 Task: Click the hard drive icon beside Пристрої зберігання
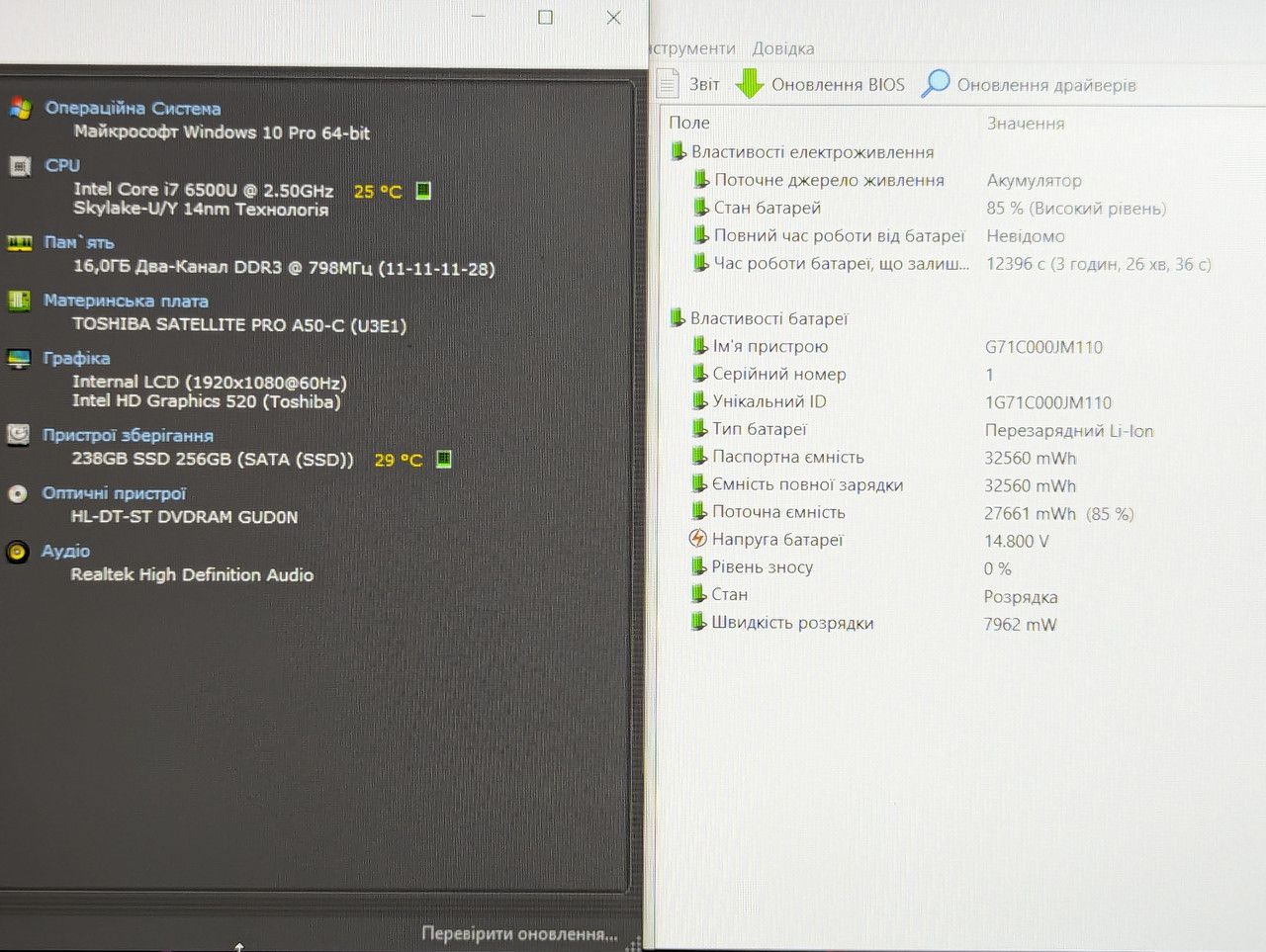[18, 435]
